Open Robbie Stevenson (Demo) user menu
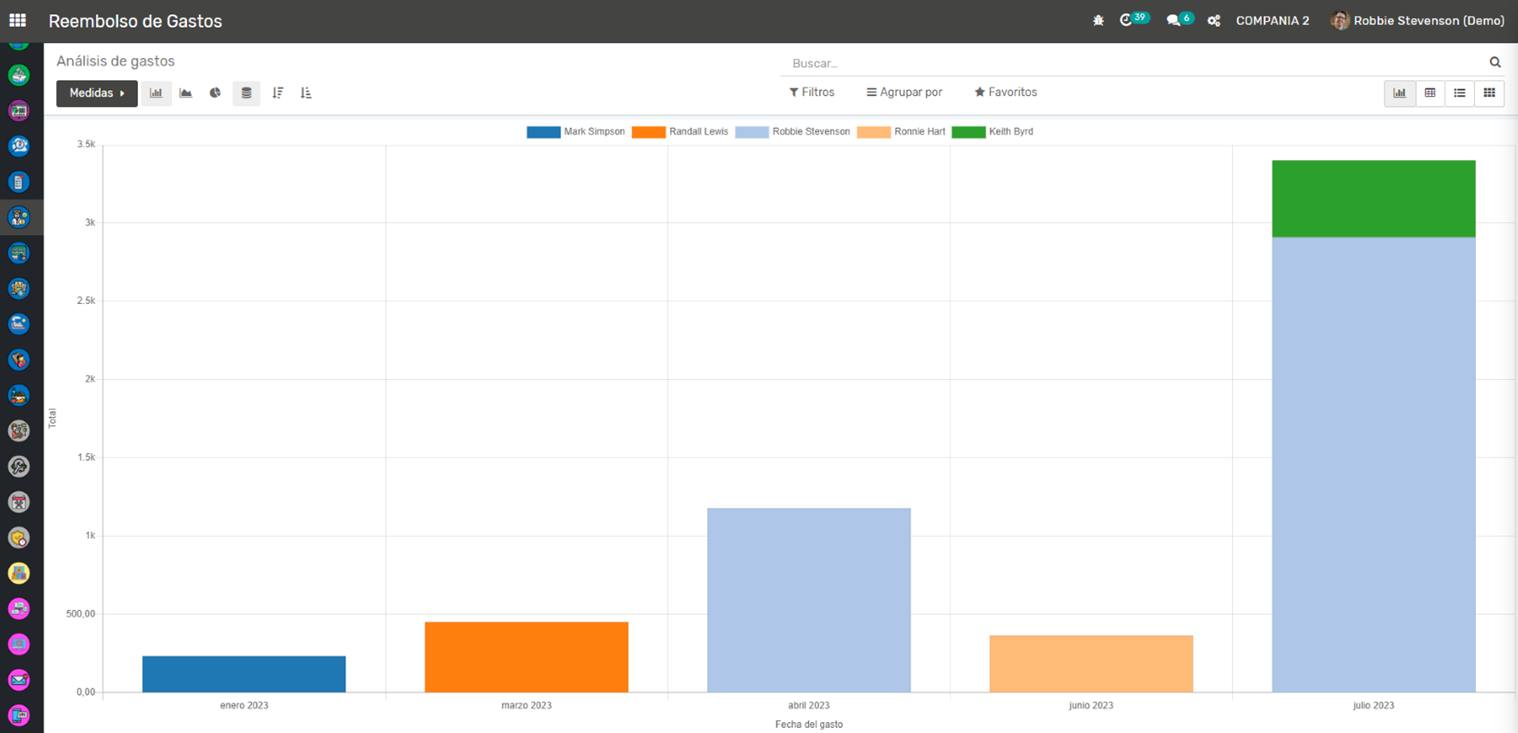 (1417, 21)
